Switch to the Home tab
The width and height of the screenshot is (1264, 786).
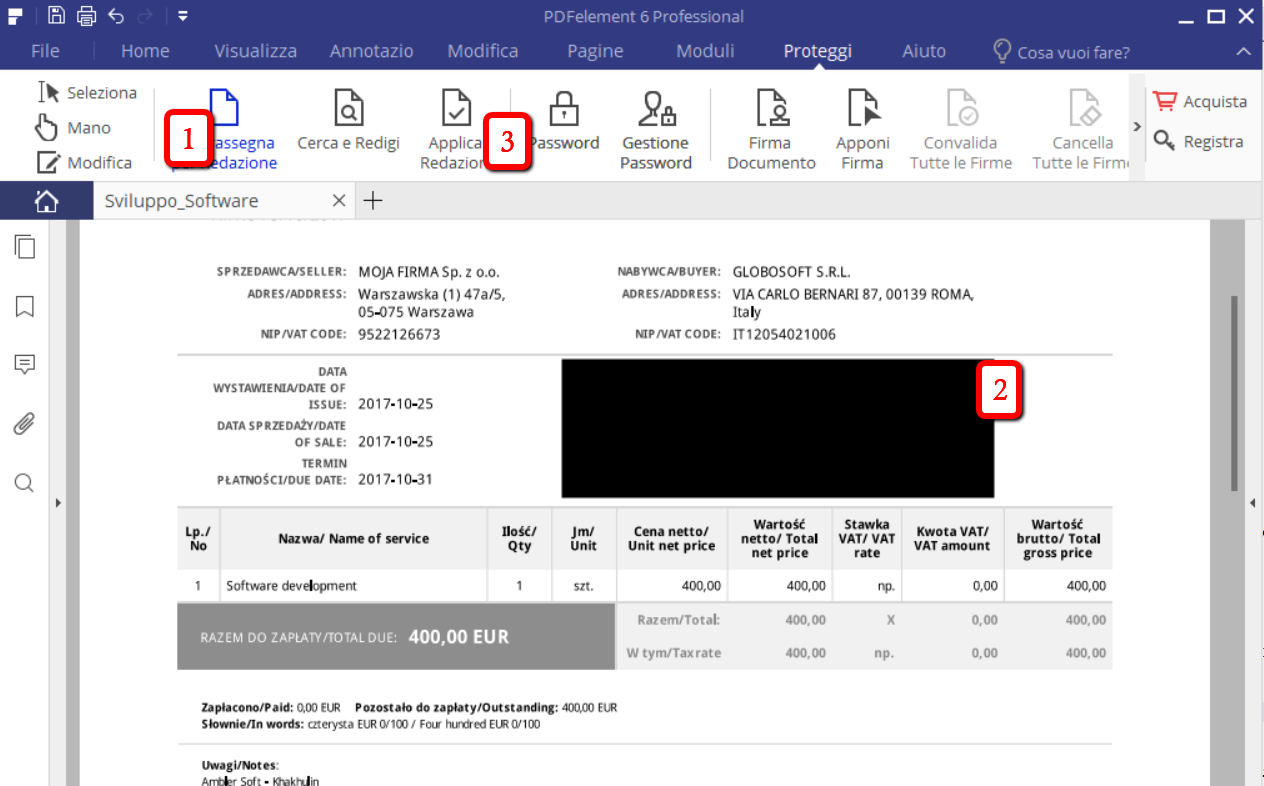point(145,51)
